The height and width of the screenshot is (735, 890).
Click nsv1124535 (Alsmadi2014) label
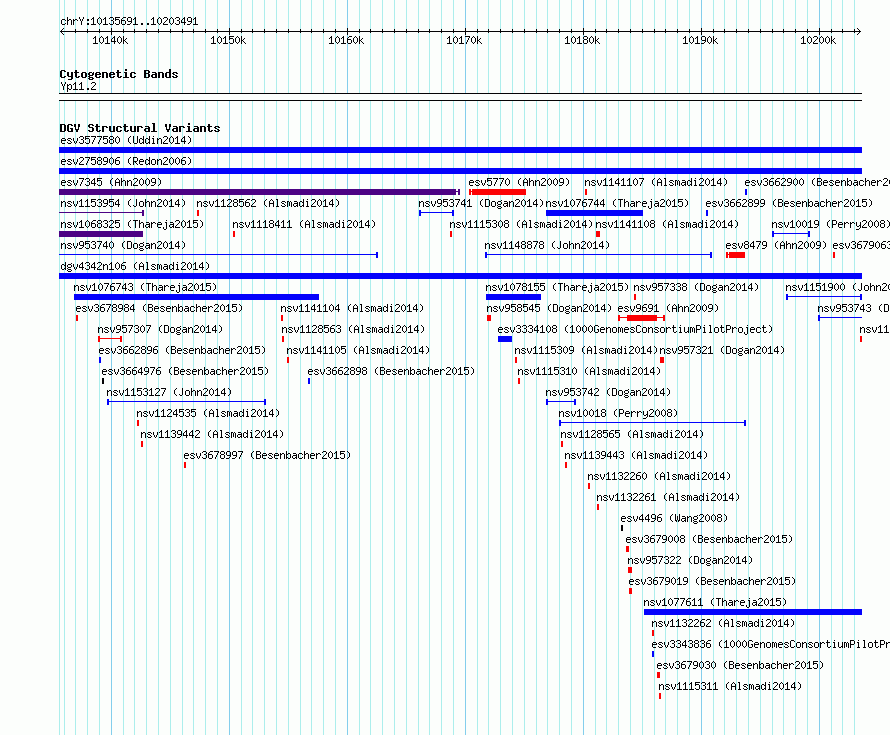208,413
